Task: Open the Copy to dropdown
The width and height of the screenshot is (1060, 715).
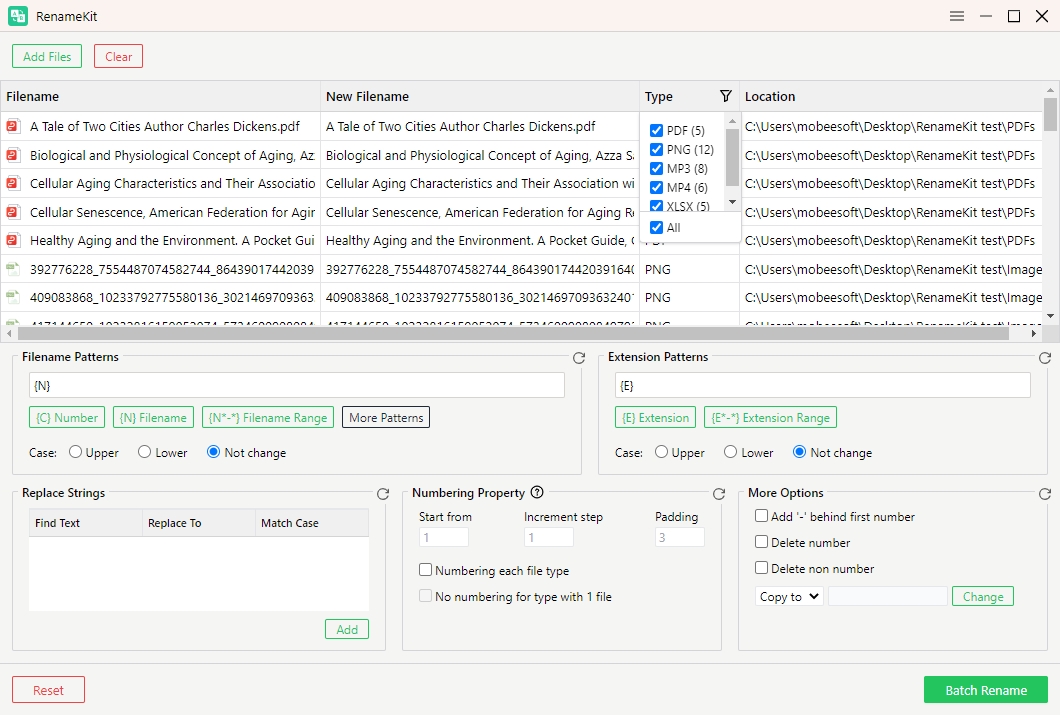Action: [x=789, y=597]
